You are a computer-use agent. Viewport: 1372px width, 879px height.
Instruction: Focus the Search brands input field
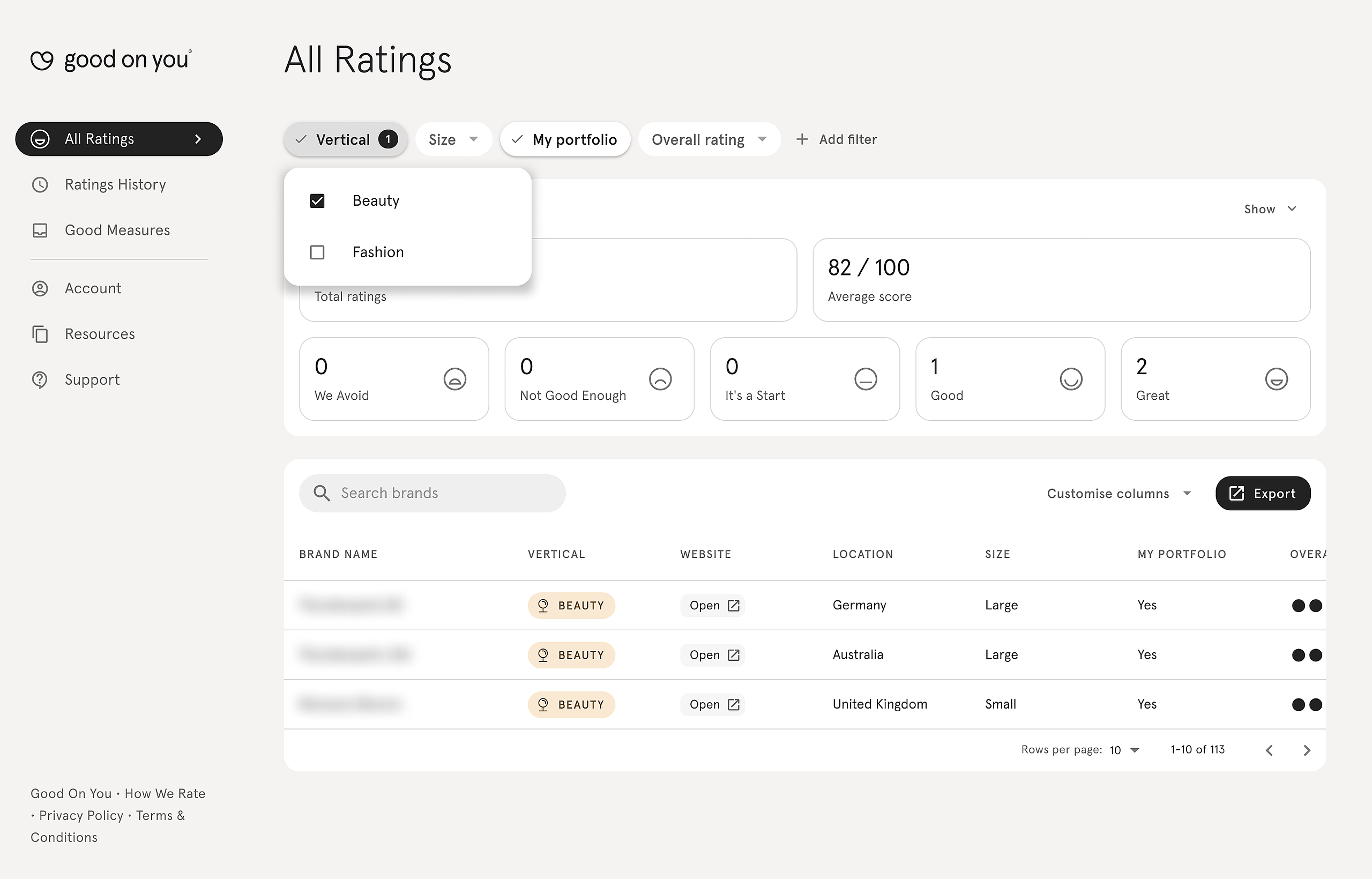(x=432, y=493)
